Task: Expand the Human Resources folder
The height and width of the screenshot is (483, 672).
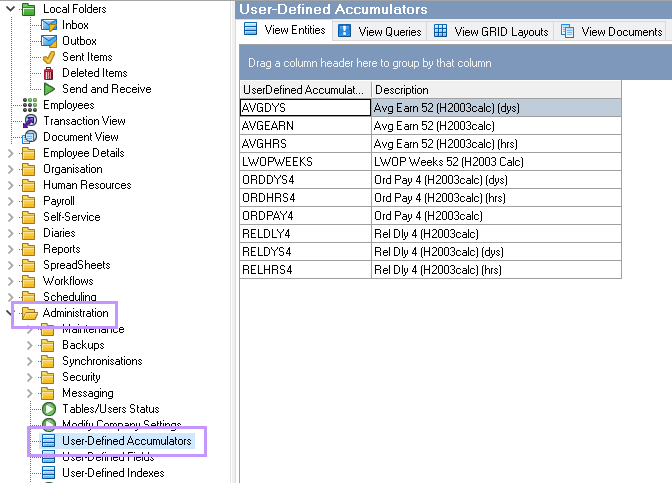Action: pyautogui.click(x=11, y=185)
